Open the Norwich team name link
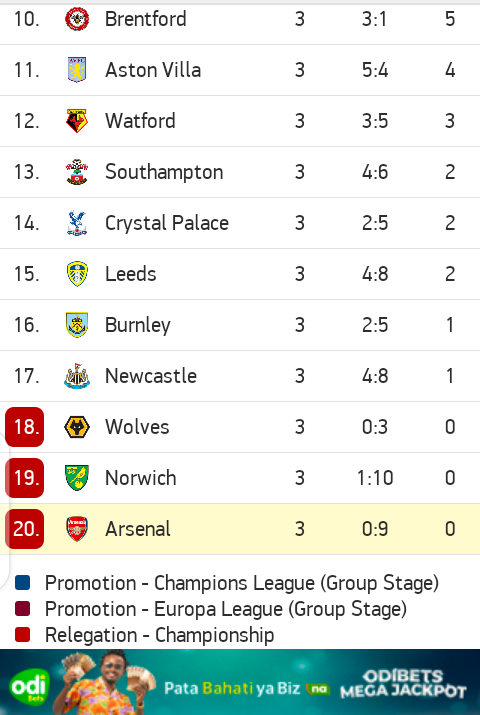 tap(140, 478)
